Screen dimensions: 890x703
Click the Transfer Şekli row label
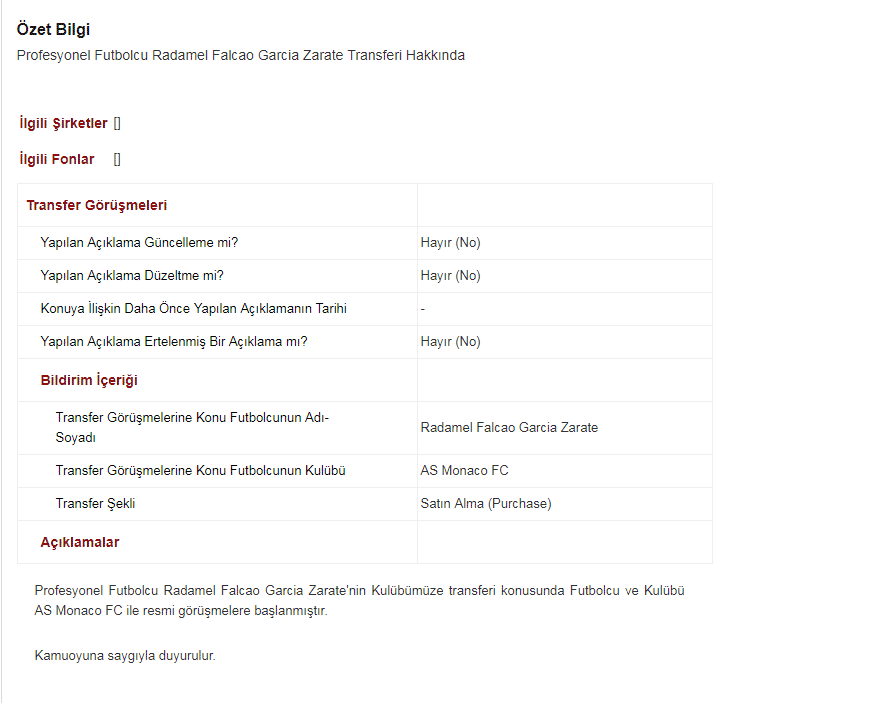[95, 504]
